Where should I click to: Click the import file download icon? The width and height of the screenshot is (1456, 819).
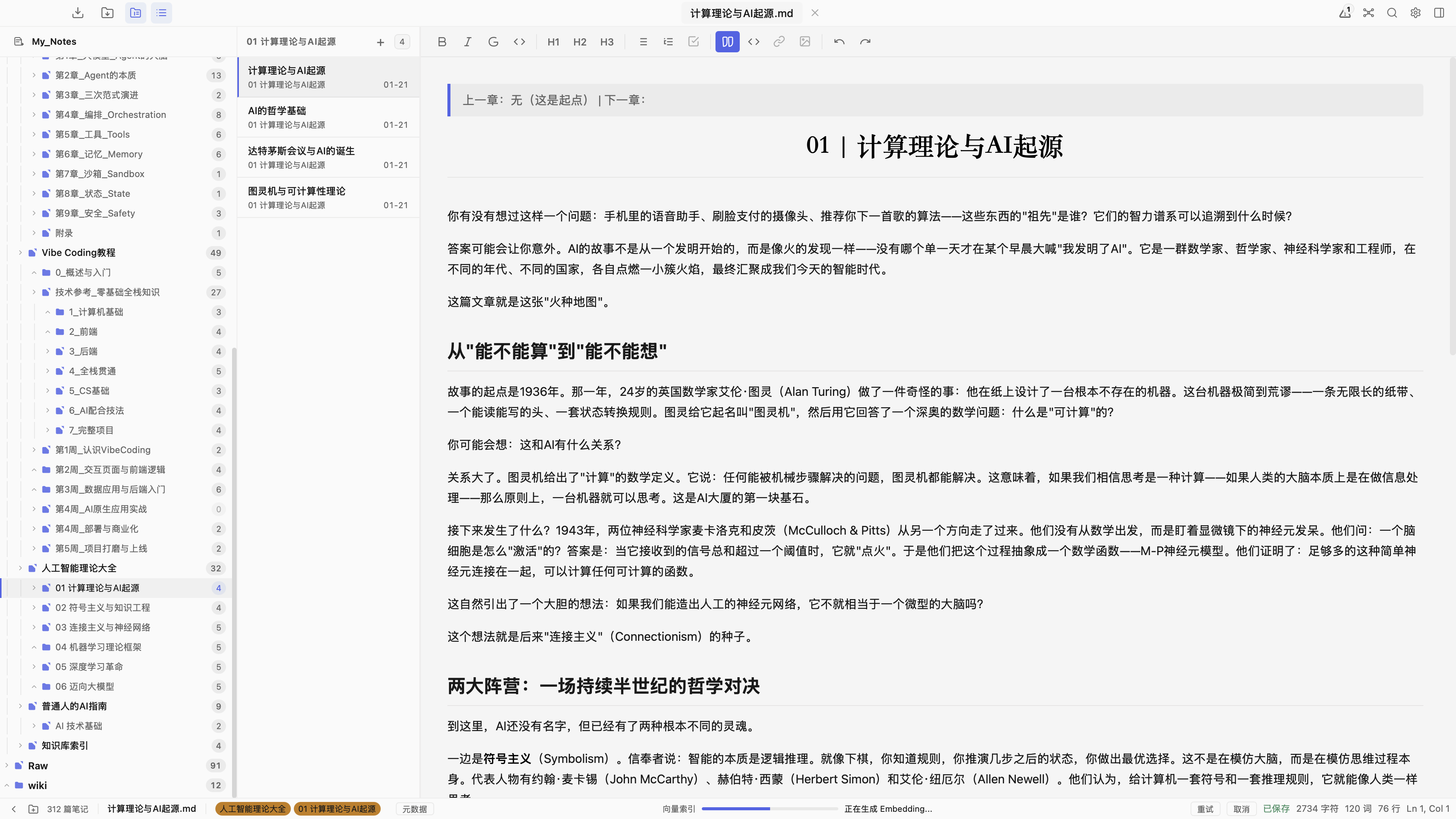tap(78, 13)
